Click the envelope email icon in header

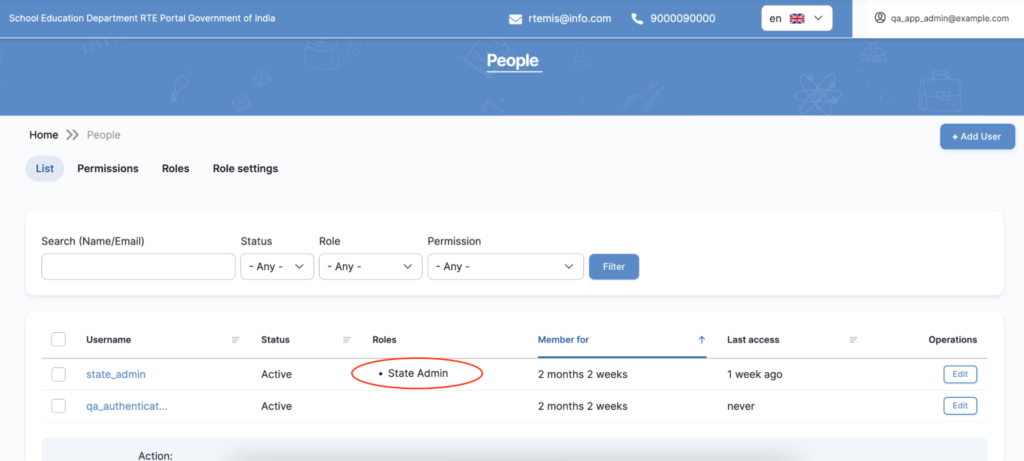[x=515, y=19]
